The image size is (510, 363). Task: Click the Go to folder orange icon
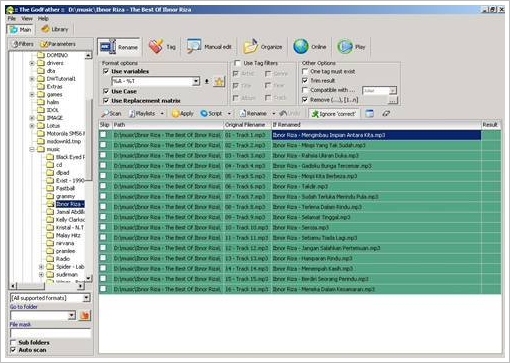(x=85, y=315)
